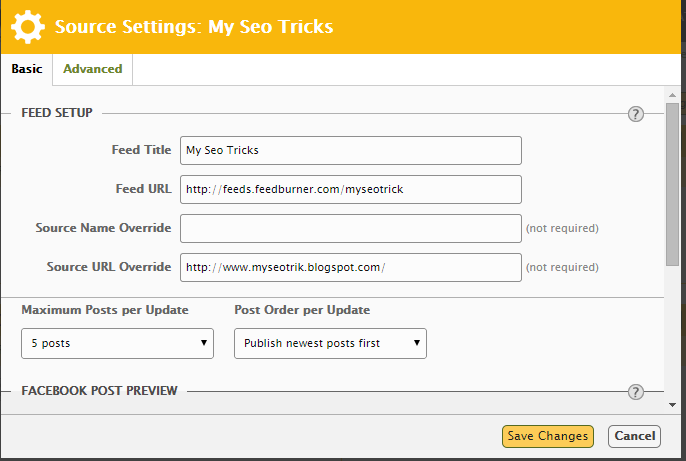Open help for the Feed Setup section
The width and height of the screenshot is (686, 461).
tap(635, 114)
